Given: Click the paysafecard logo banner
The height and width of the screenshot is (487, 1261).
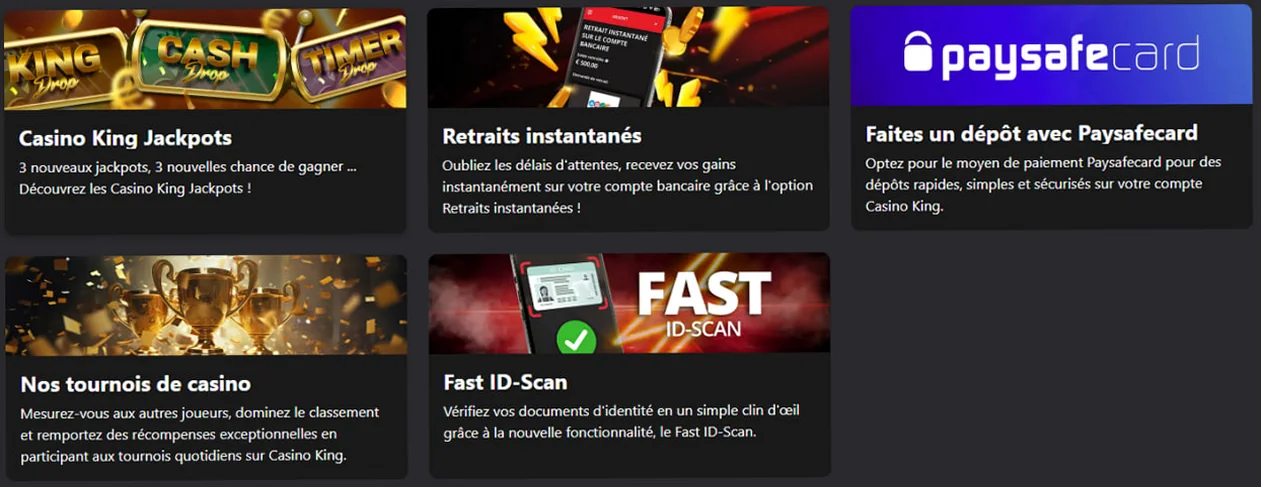Looking at the screenshot, I should (x=1051, y=55).
